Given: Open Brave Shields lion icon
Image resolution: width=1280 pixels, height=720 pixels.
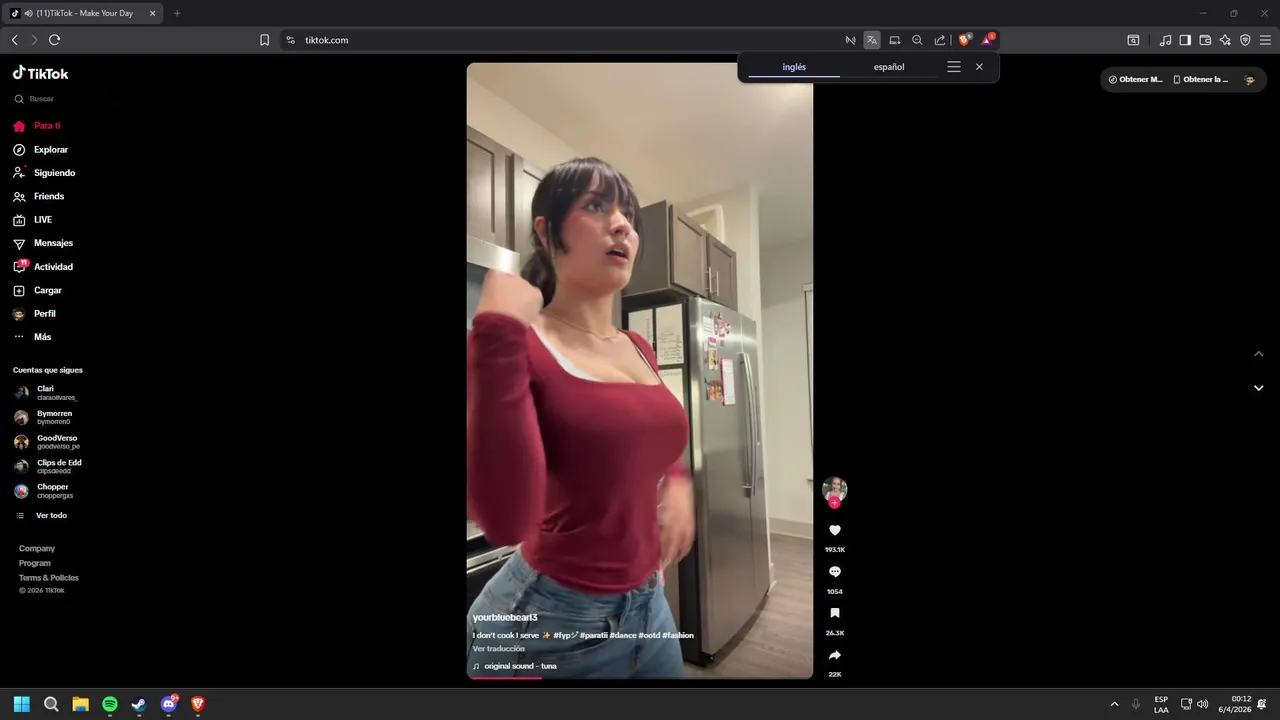Looking at the screenshot, I should pyautogui.click(x=965, y=40).
